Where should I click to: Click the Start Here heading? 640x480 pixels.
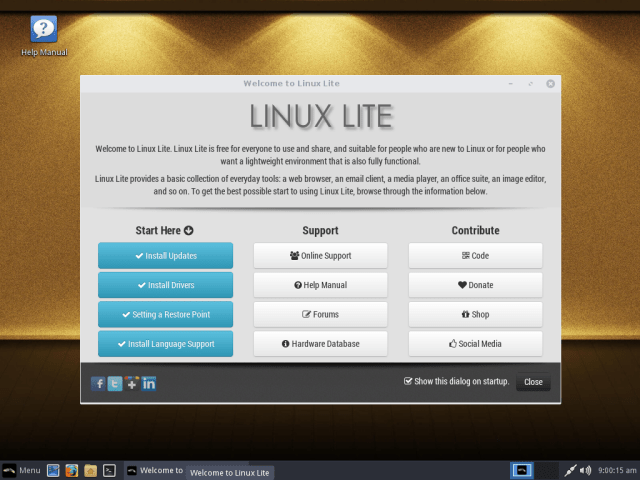[164, 230]
